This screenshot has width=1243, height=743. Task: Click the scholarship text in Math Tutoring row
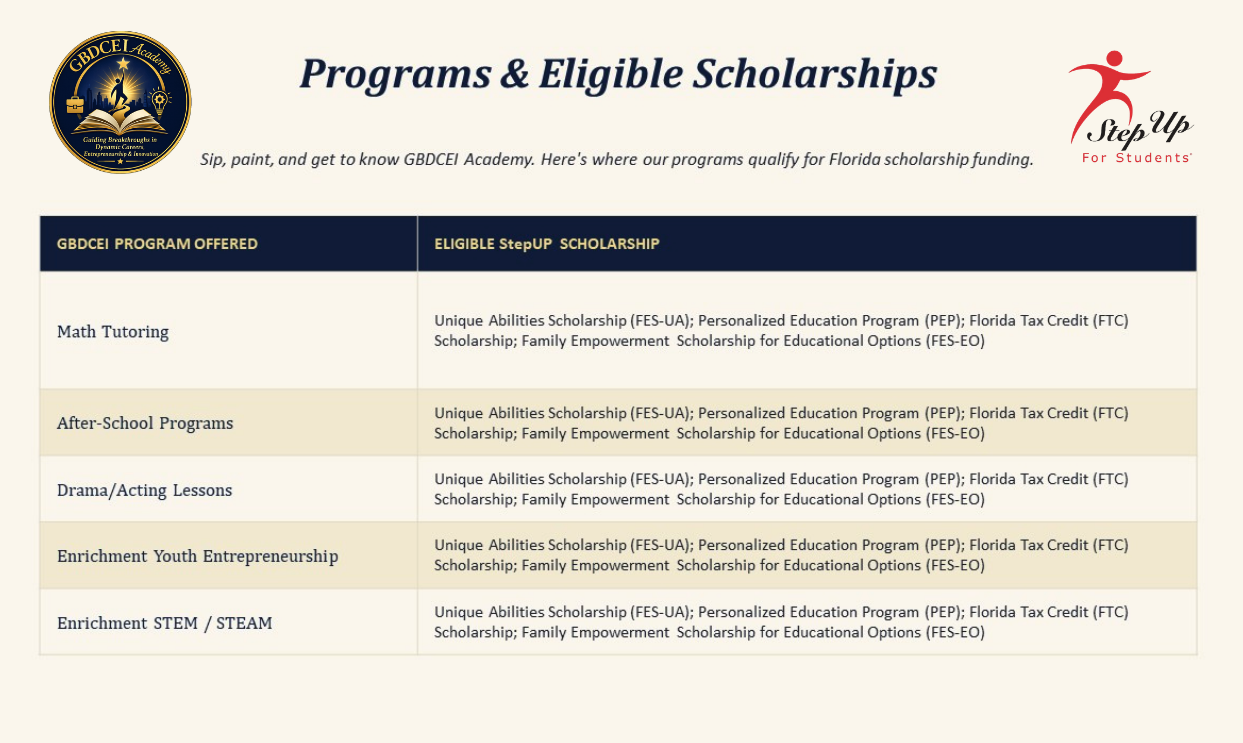[781, 331]
